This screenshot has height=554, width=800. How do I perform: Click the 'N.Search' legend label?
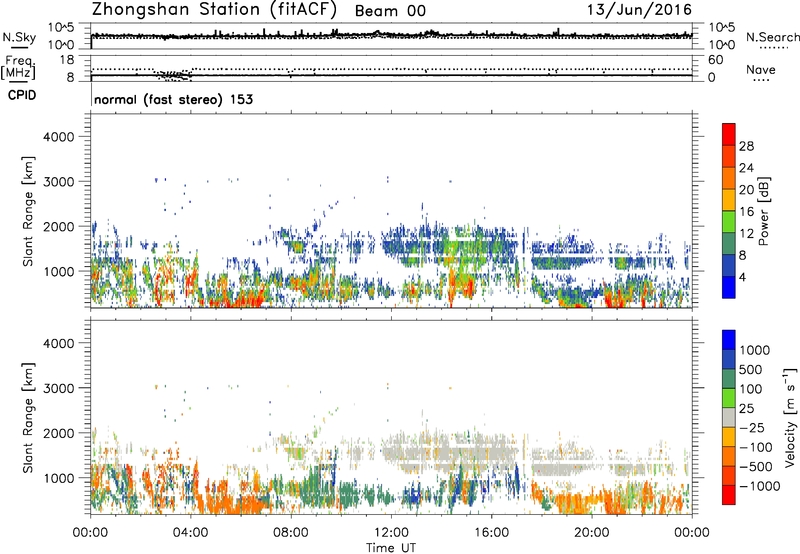click(x=772, y=37)
